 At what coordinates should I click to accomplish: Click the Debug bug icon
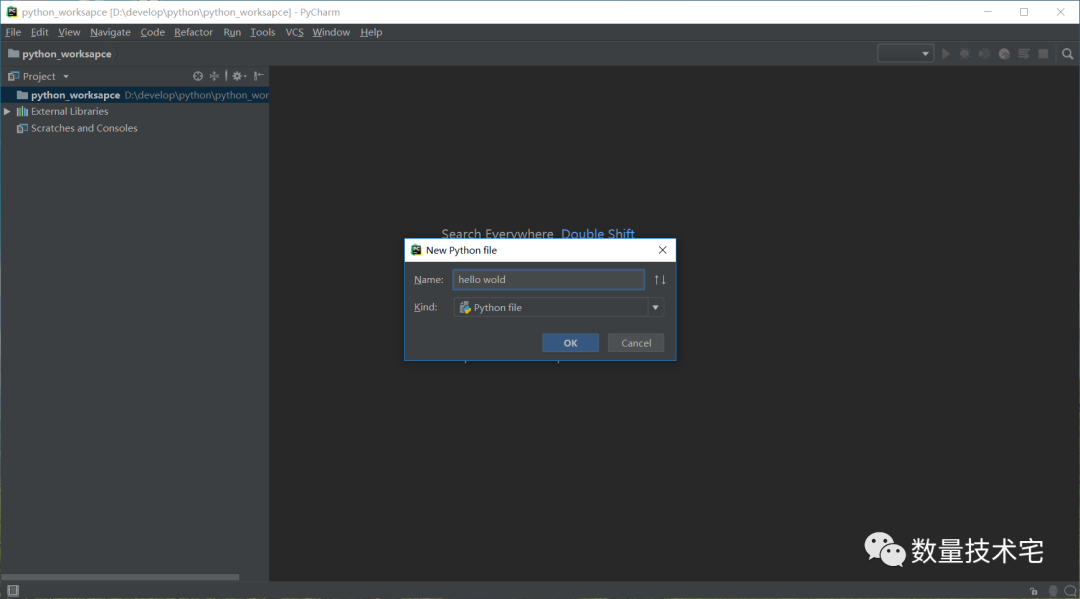[x=965, y=54]
